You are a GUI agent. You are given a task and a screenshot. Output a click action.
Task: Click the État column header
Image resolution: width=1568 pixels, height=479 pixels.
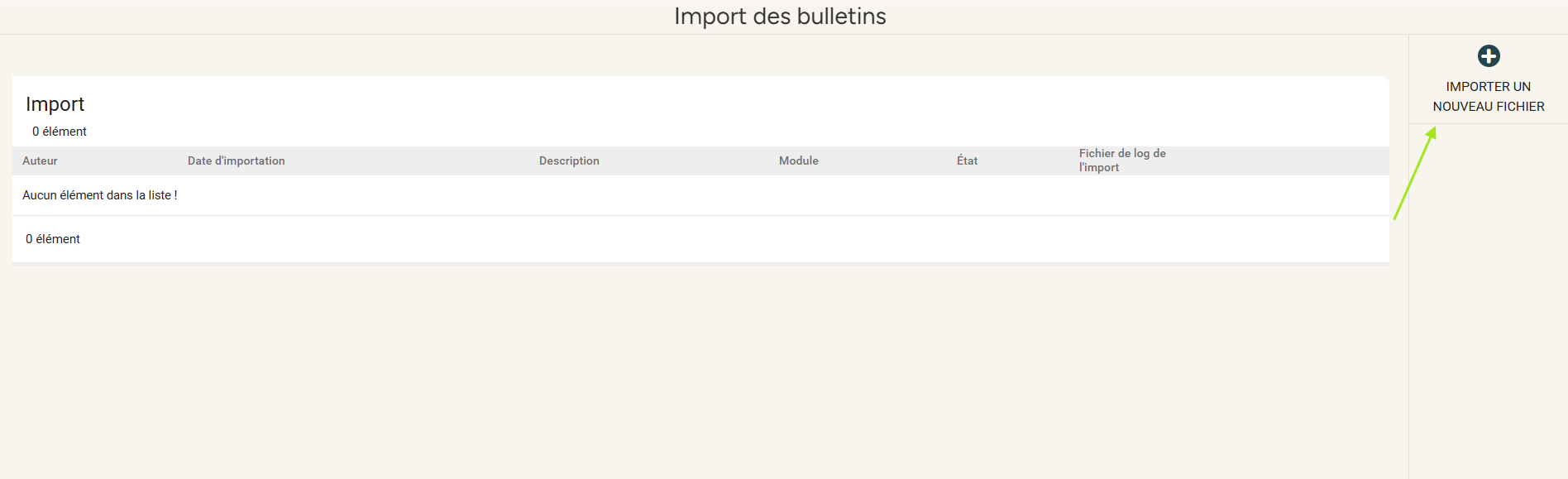point(967,160)
